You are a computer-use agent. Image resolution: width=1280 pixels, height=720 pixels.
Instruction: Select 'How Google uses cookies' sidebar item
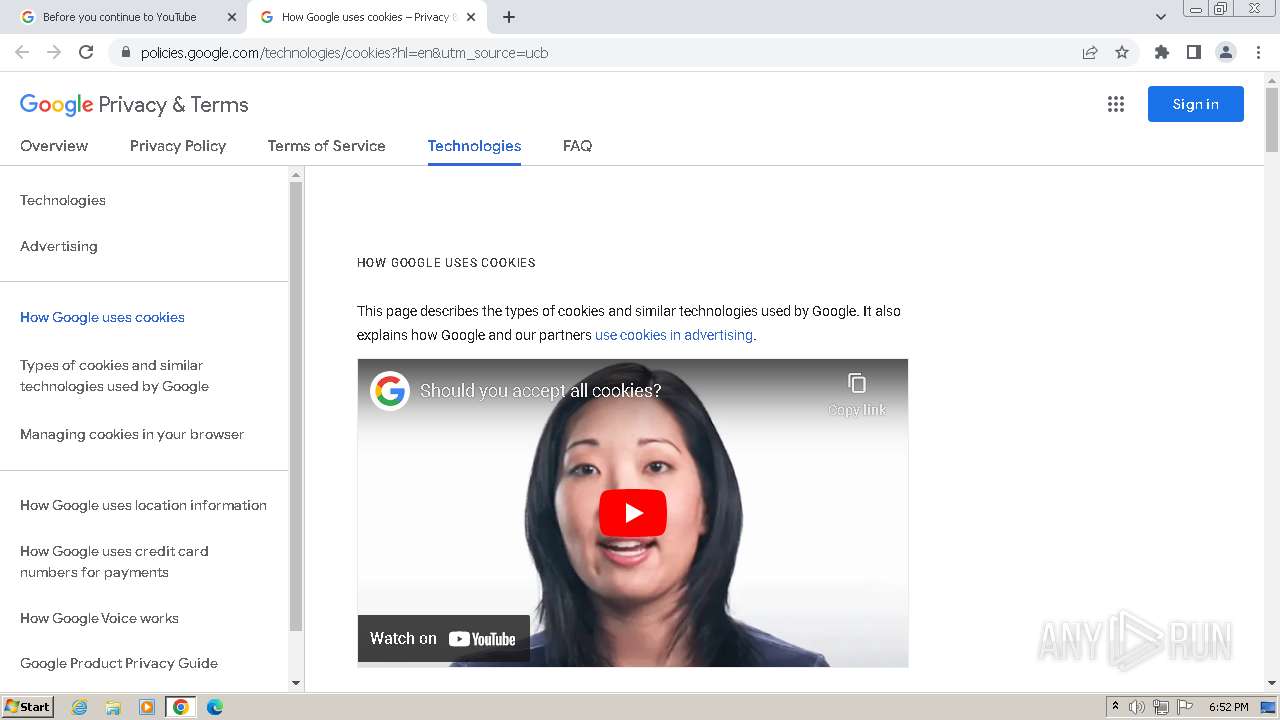[x=102, y=317]
